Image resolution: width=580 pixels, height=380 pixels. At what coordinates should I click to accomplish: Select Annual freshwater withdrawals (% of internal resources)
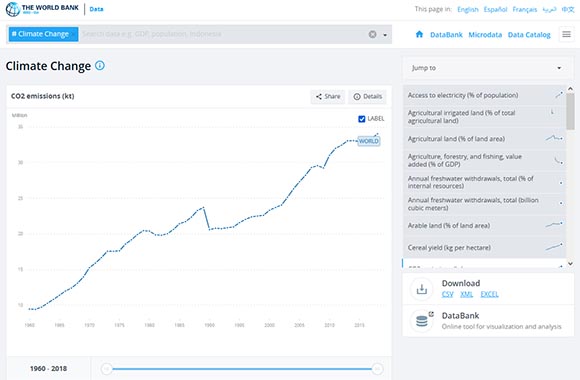point(484,182)
